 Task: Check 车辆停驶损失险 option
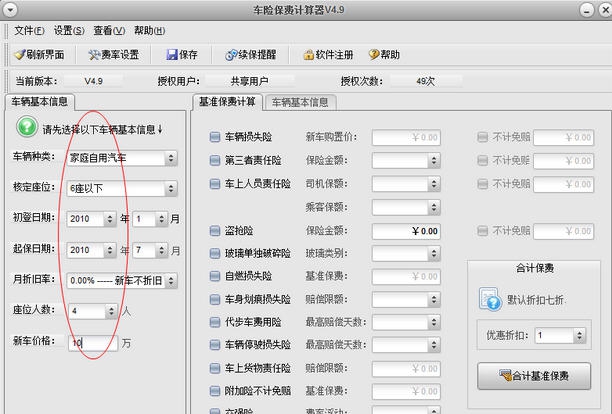[215, 345]
